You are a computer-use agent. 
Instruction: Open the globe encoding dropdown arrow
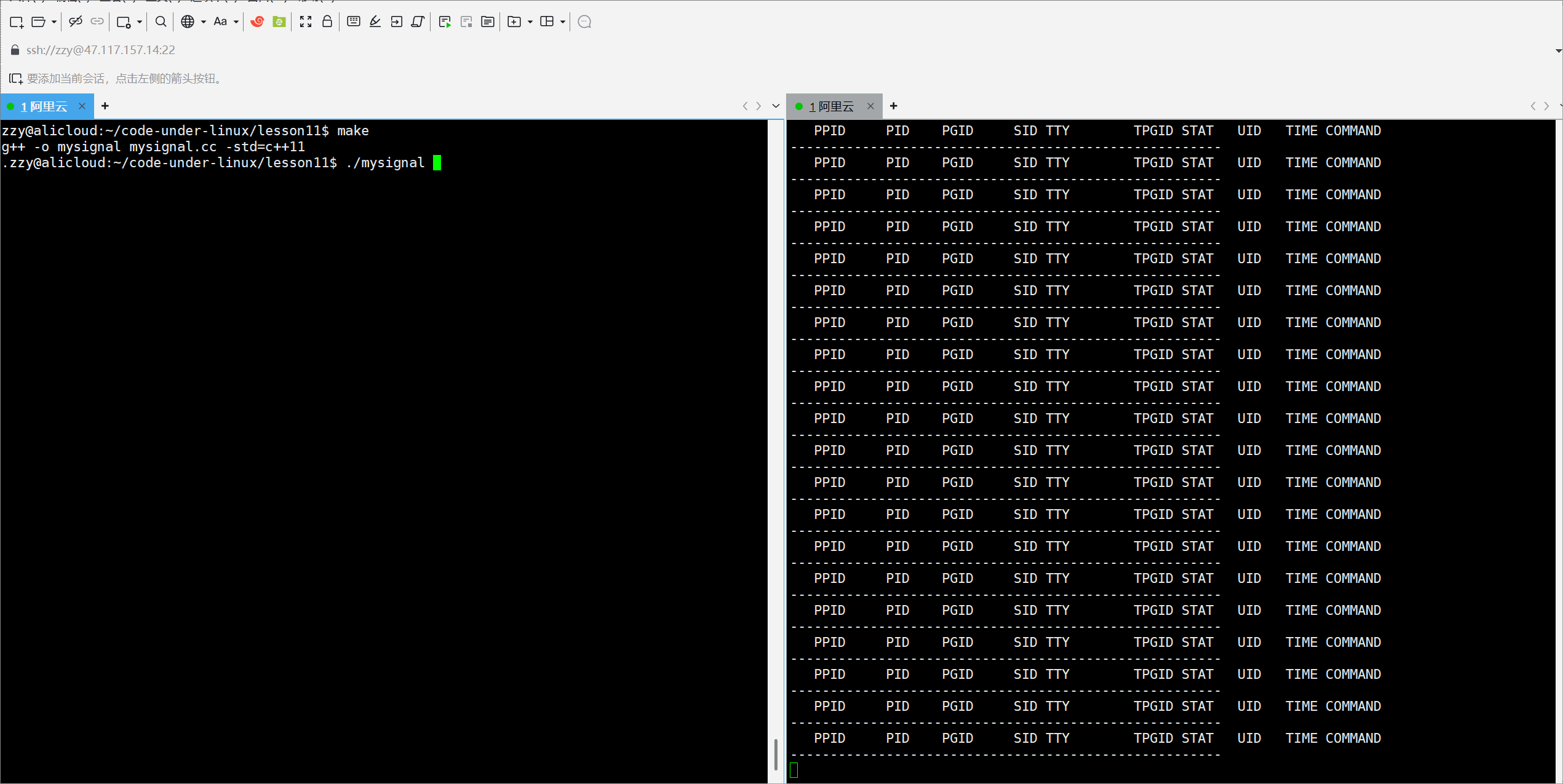pyautogui.click(x=204, y=22)
